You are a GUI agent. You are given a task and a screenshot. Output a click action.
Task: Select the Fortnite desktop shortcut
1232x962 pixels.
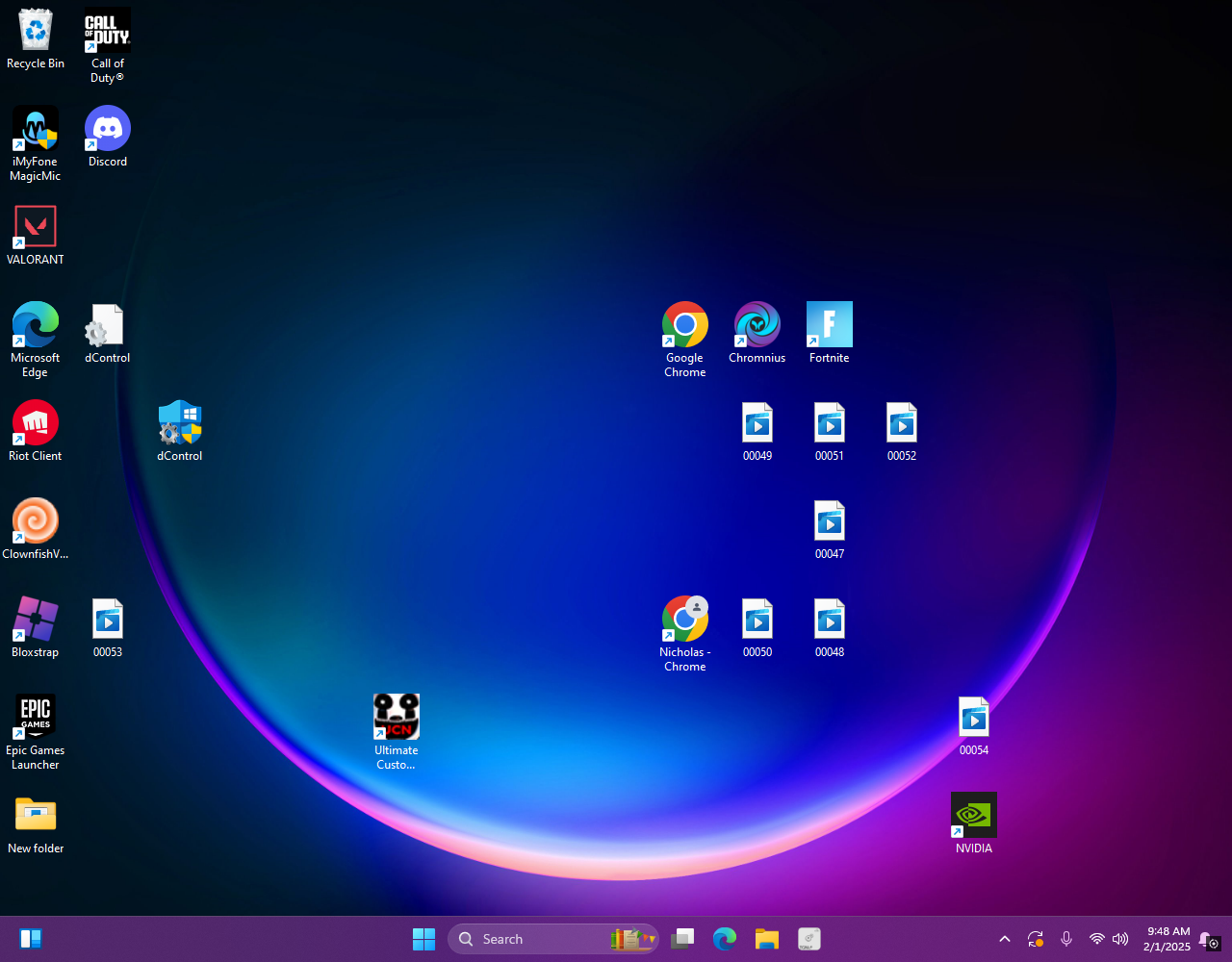click(x=830, y=333)
